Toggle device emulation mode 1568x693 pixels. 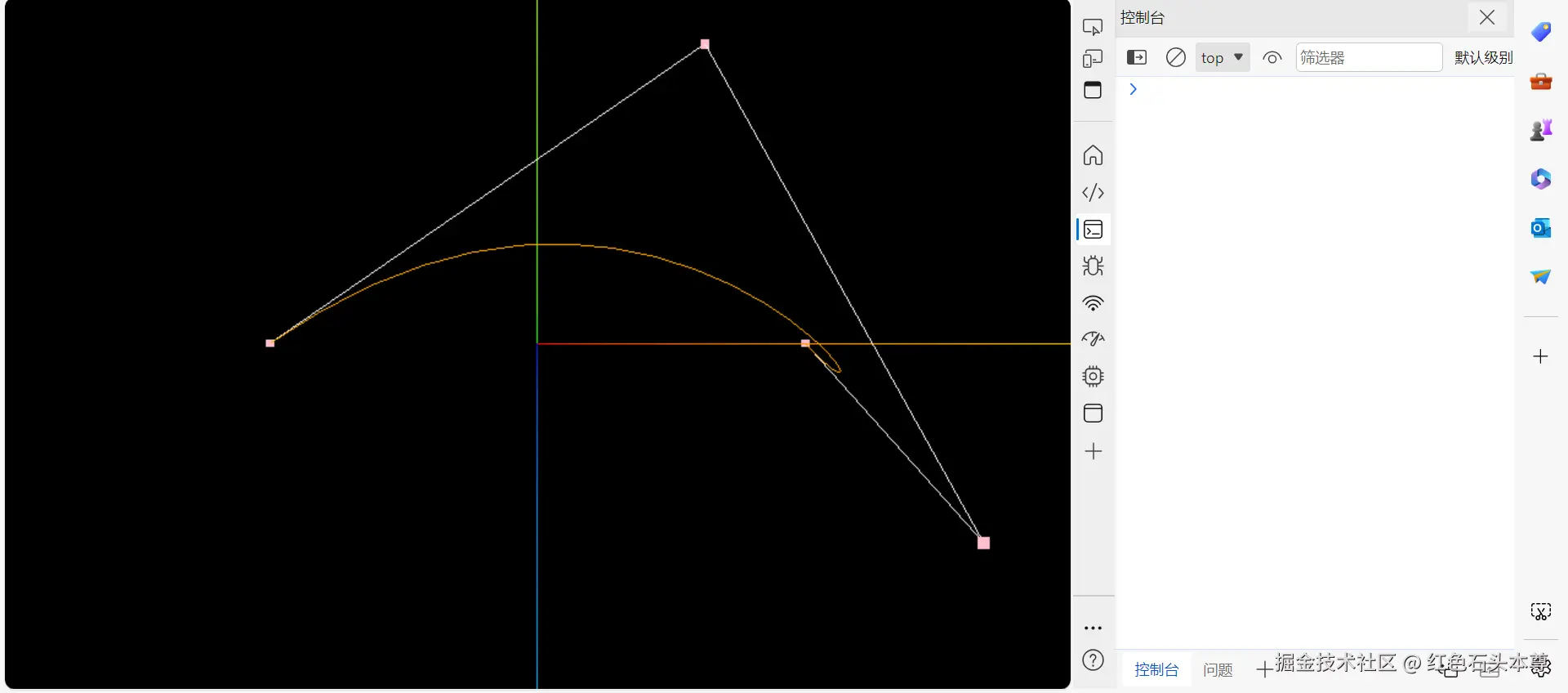[x=1093, y=59]
